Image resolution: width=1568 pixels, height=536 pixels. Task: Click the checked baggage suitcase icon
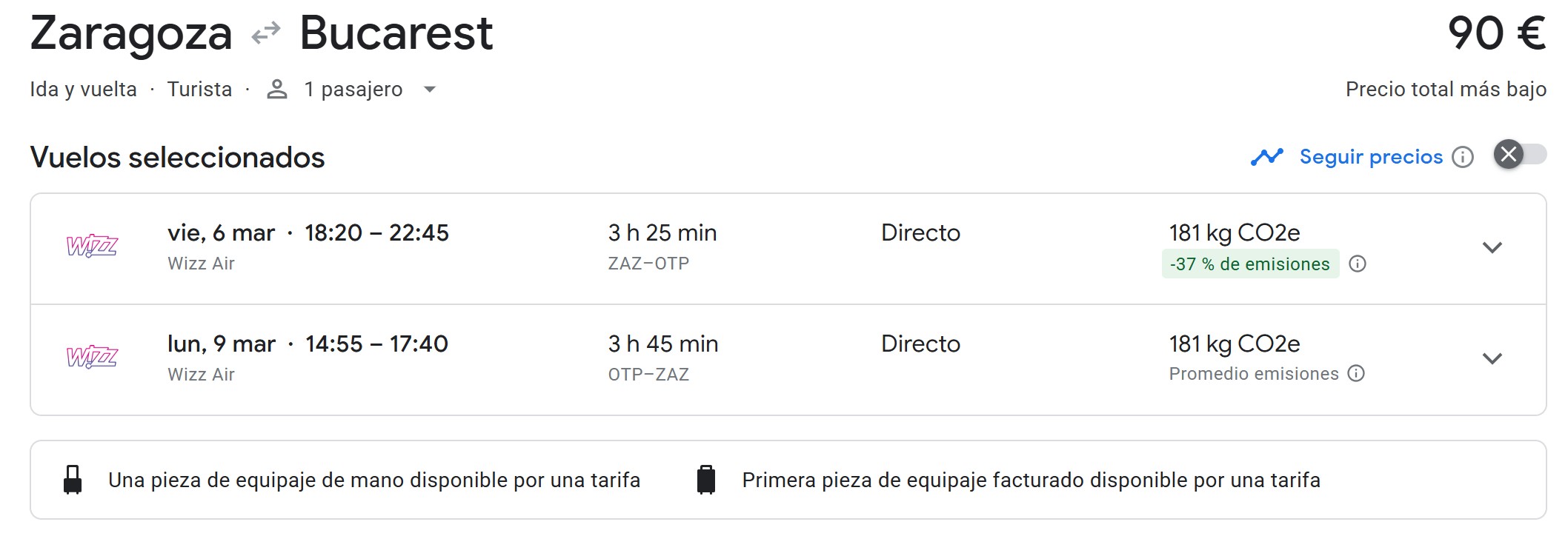(x=706, y=480)
